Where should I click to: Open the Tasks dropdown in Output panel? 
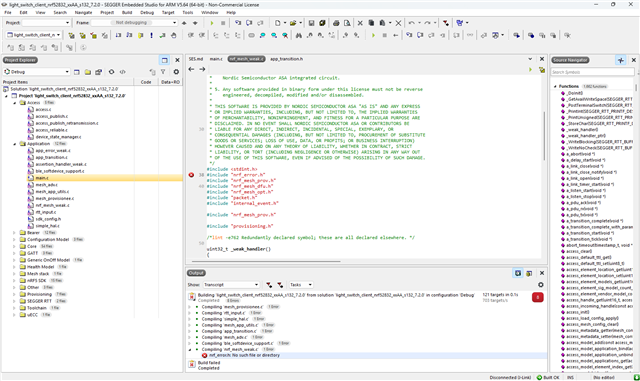click(300, 285)
